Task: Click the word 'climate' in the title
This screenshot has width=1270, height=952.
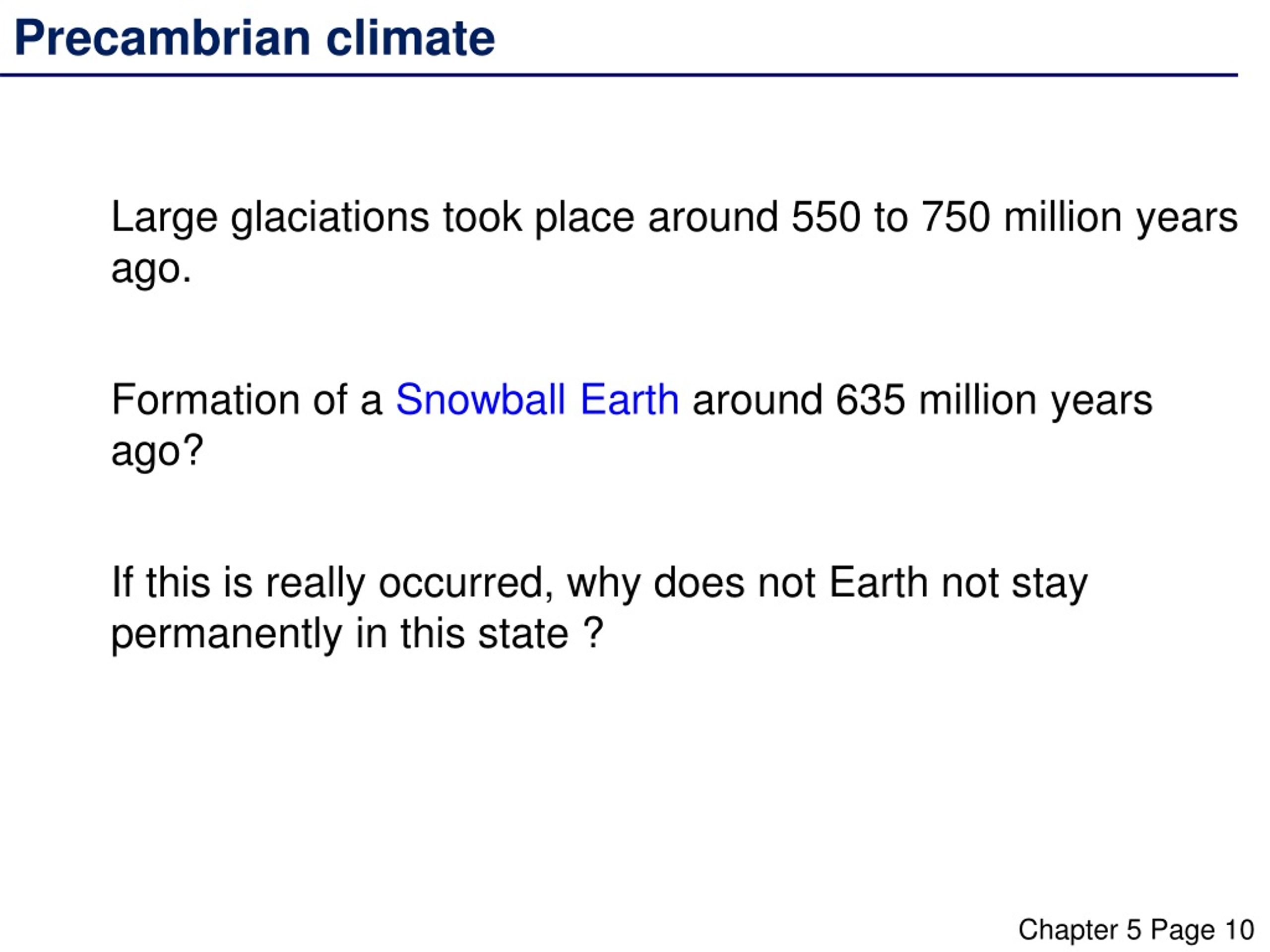Action: click(x=410, y=39)
